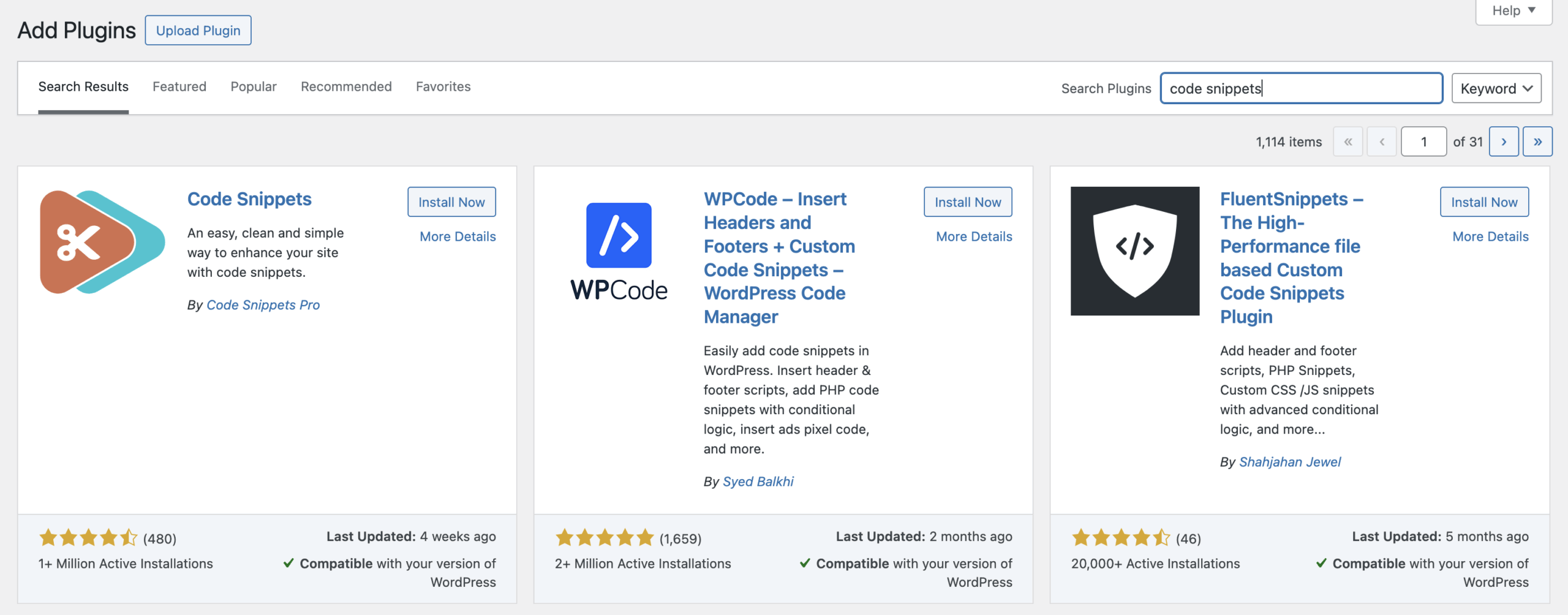
Task: Click the star rating for Code Snippets
Action: 88,538
